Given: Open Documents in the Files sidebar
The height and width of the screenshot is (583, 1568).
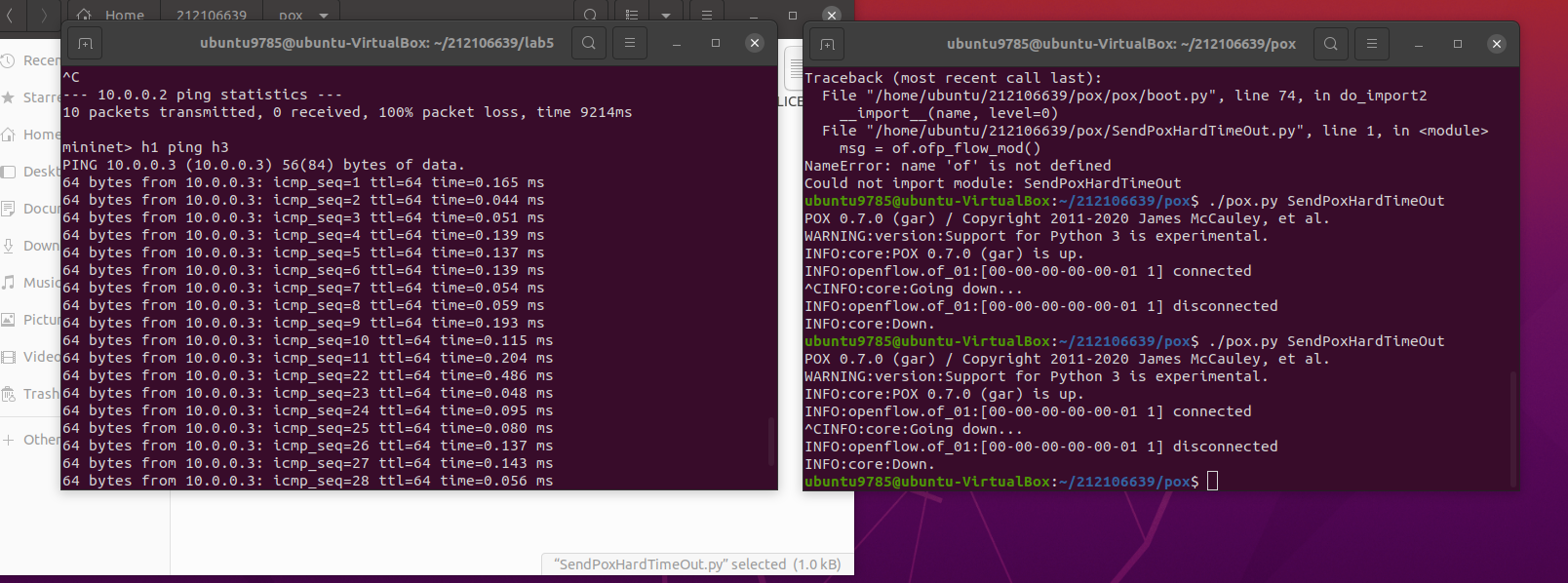Looking at the screenshot, I should point(31,209).
